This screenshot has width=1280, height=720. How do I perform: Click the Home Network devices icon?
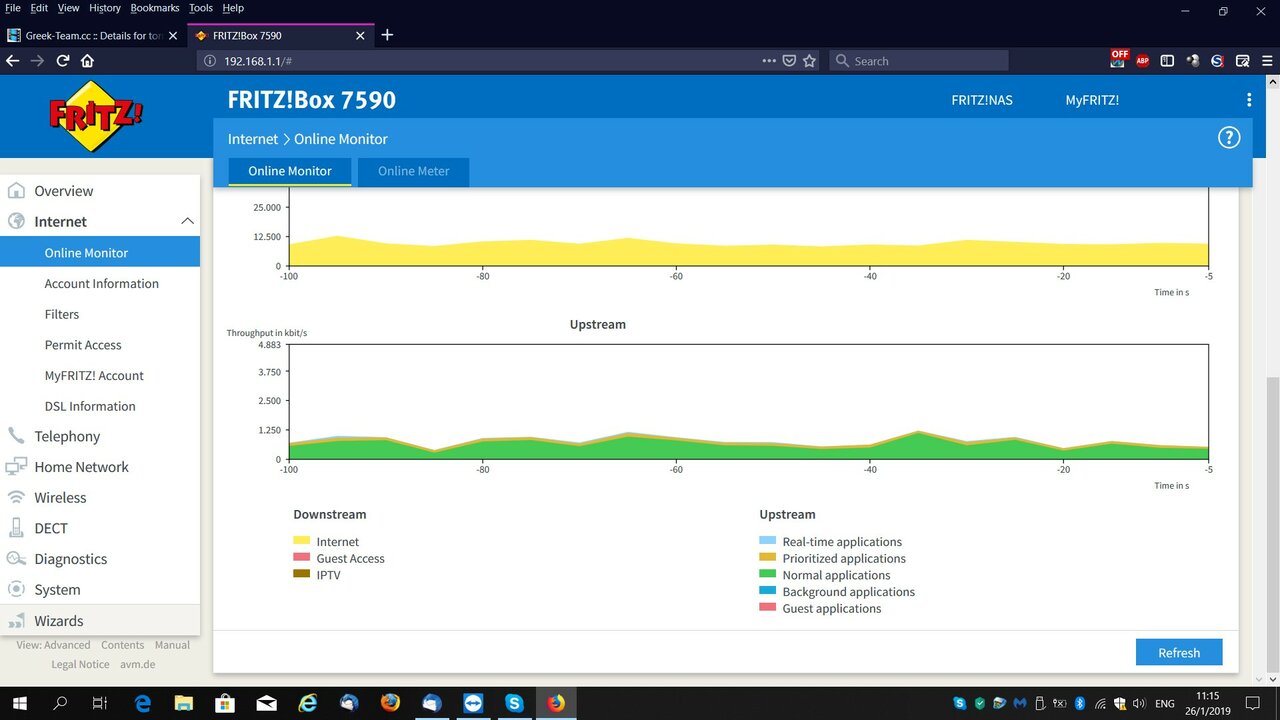coord(16,467)
